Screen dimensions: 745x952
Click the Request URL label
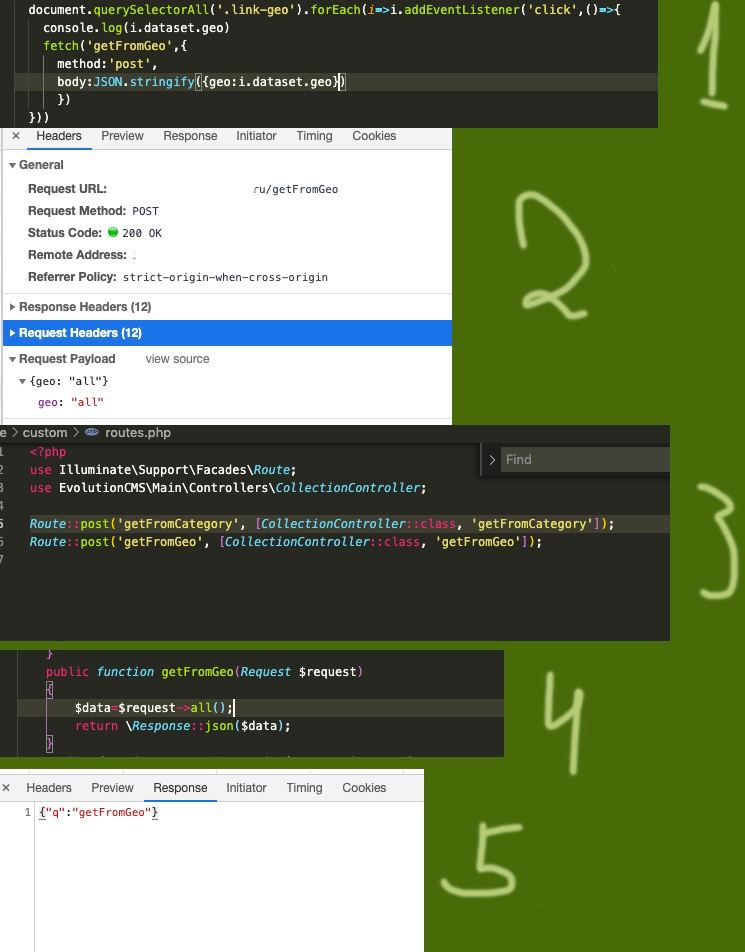click(67, 189)
